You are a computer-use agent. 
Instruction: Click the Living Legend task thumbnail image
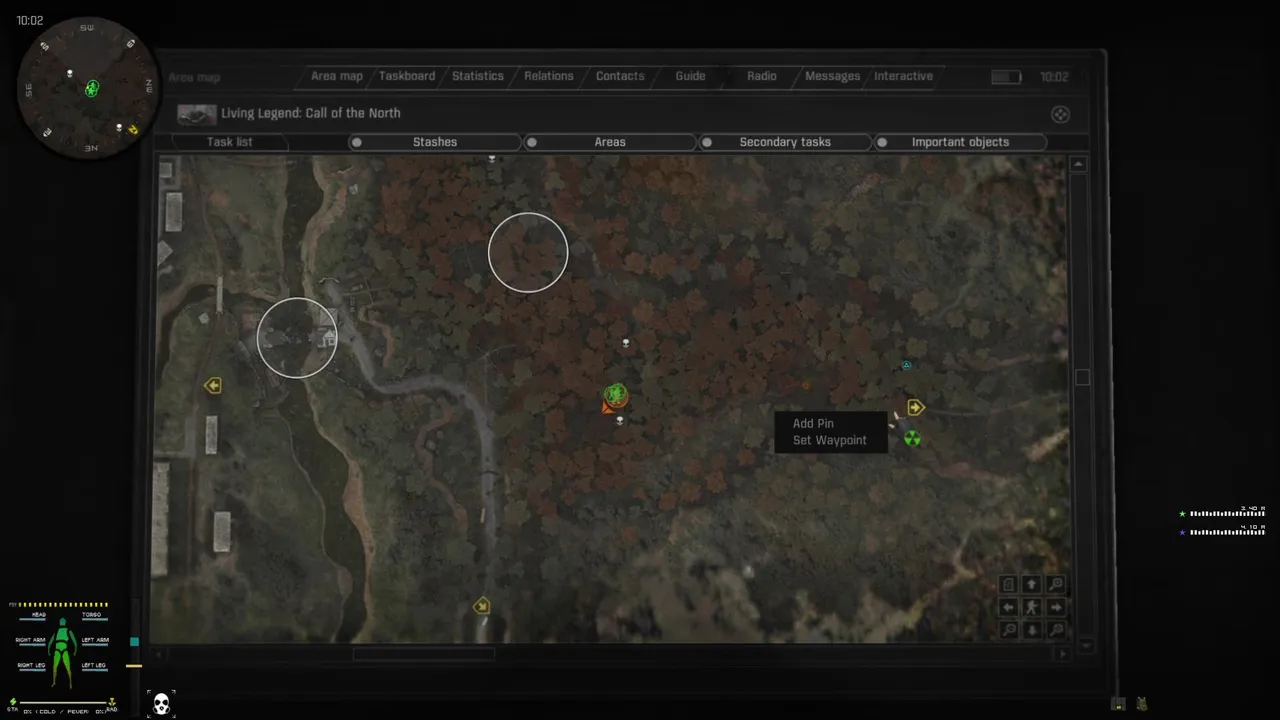point(197,114)
